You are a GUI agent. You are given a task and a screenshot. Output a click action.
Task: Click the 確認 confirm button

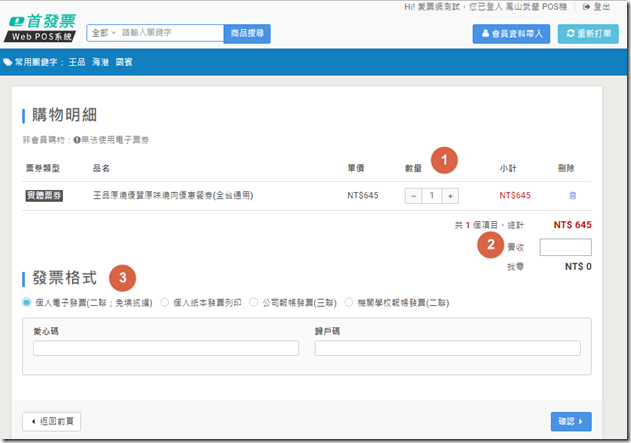[571, 421]
